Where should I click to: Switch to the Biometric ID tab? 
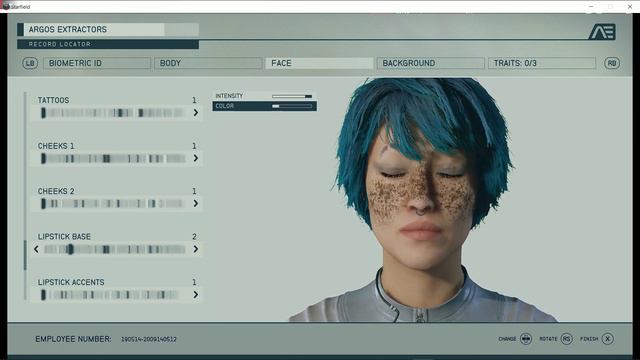click(97, 63)
